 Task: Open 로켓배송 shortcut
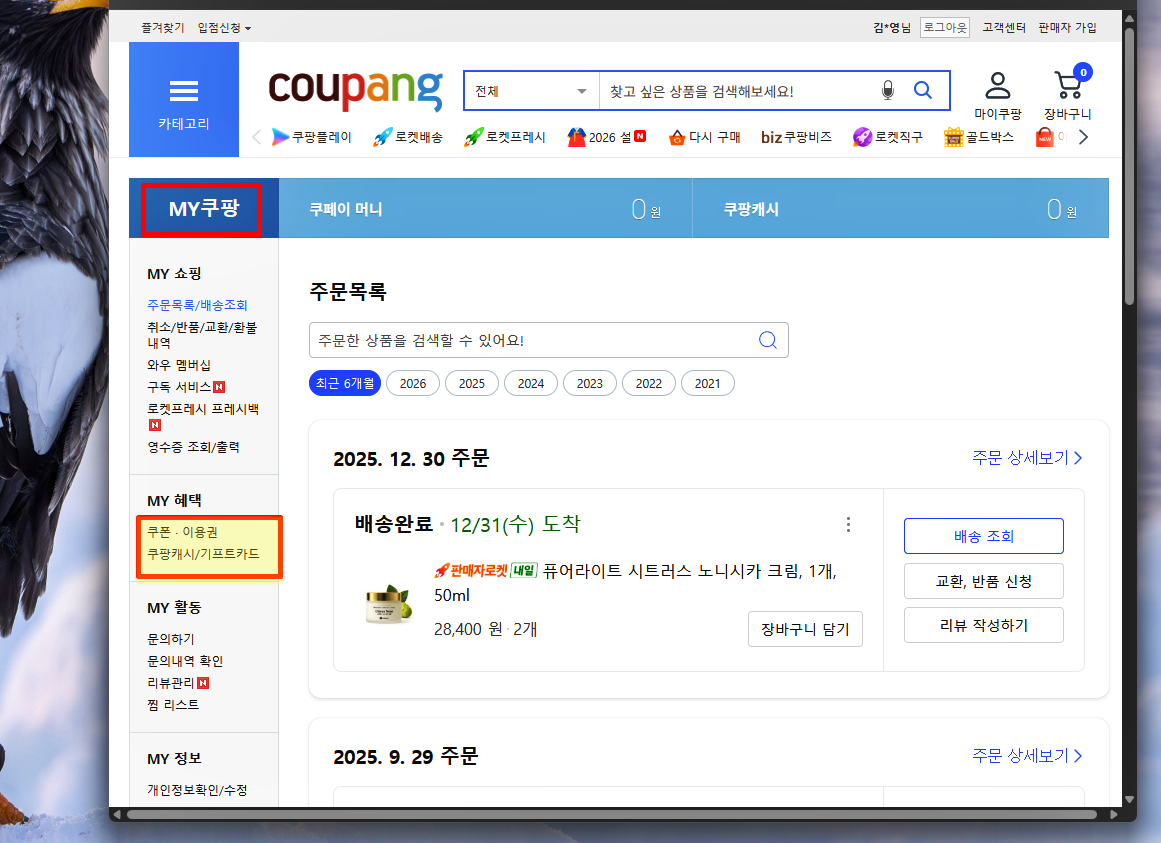pyautogui.click(x=408, y=137)
